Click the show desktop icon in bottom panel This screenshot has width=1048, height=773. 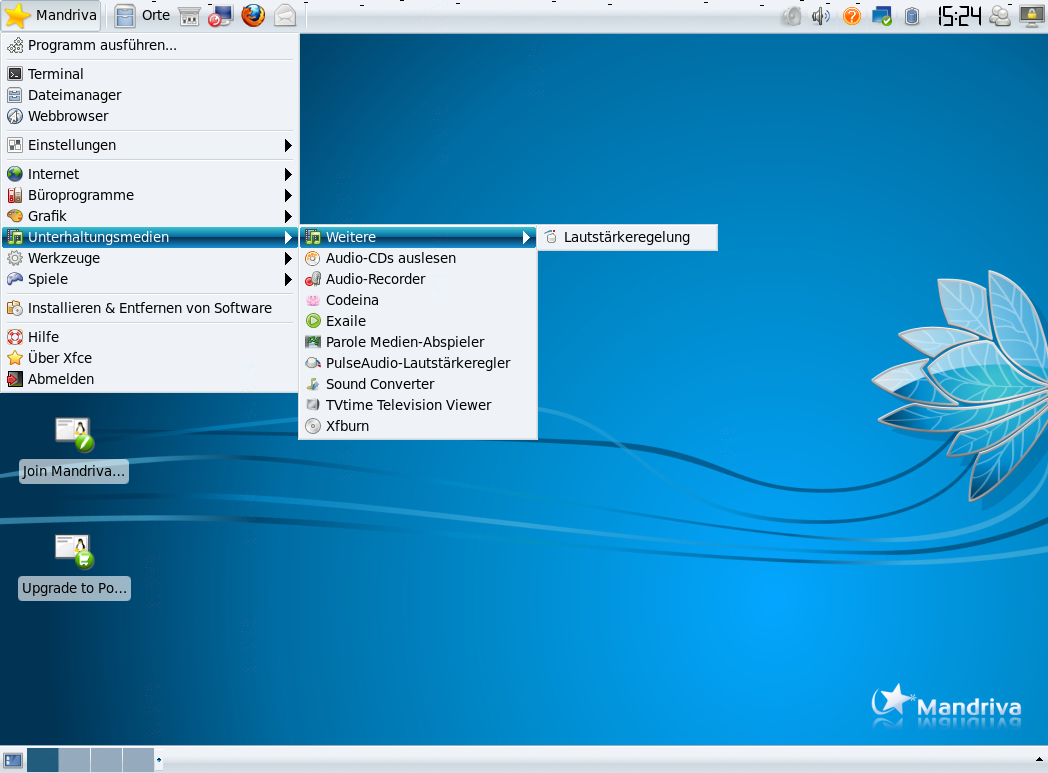point(13,760)
